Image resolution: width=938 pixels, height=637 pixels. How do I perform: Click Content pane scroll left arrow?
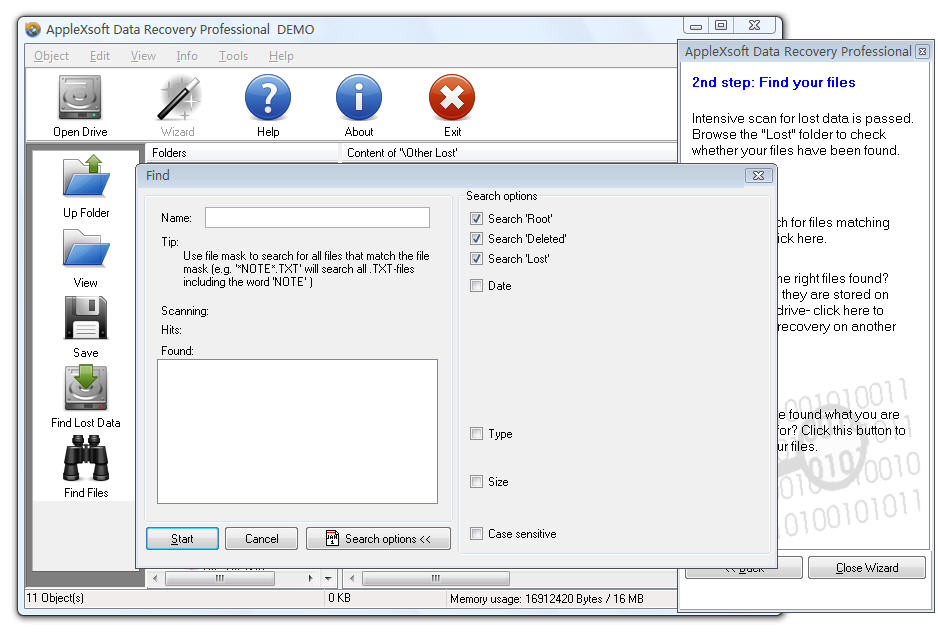click(352, 578)
